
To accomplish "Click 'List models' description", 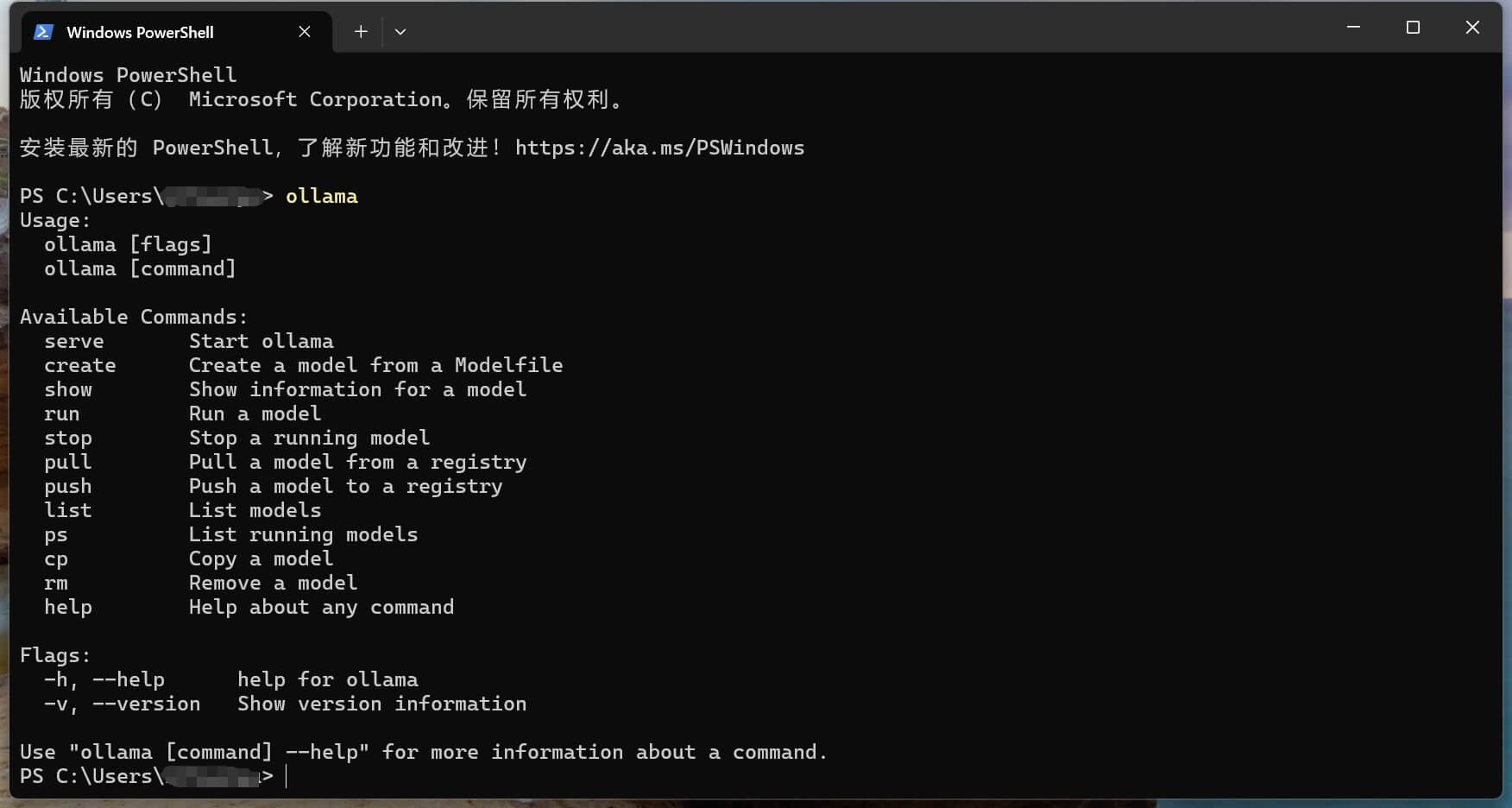I will tap(255, 510).
